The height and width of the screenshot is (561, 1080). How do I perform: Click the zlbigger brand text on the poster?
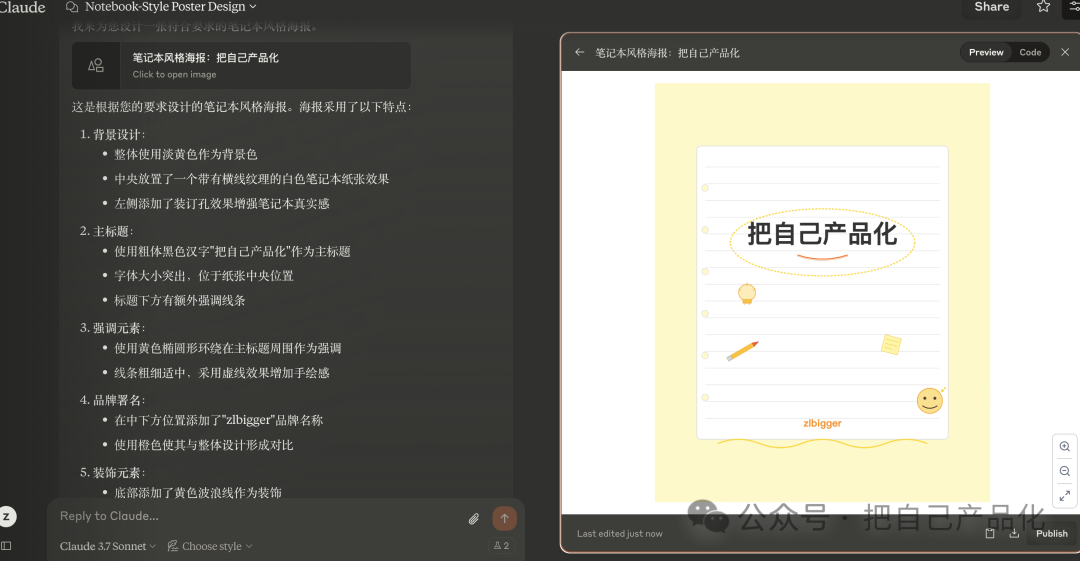click(822, 423)
